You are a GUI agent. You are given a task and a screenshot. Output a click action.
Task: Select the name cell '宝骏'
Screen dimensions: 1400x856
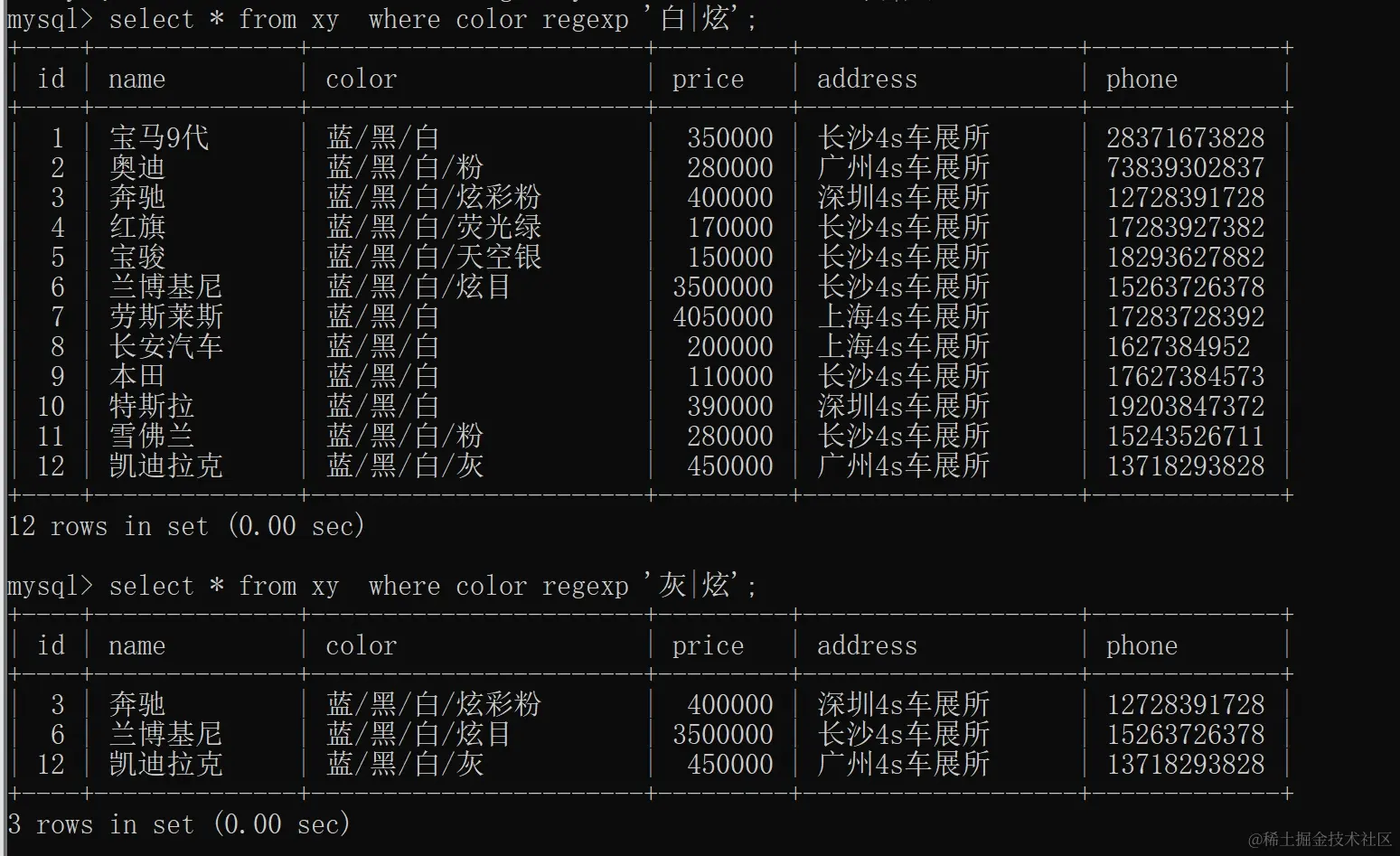pyautogui.click(x=137, y=257)
